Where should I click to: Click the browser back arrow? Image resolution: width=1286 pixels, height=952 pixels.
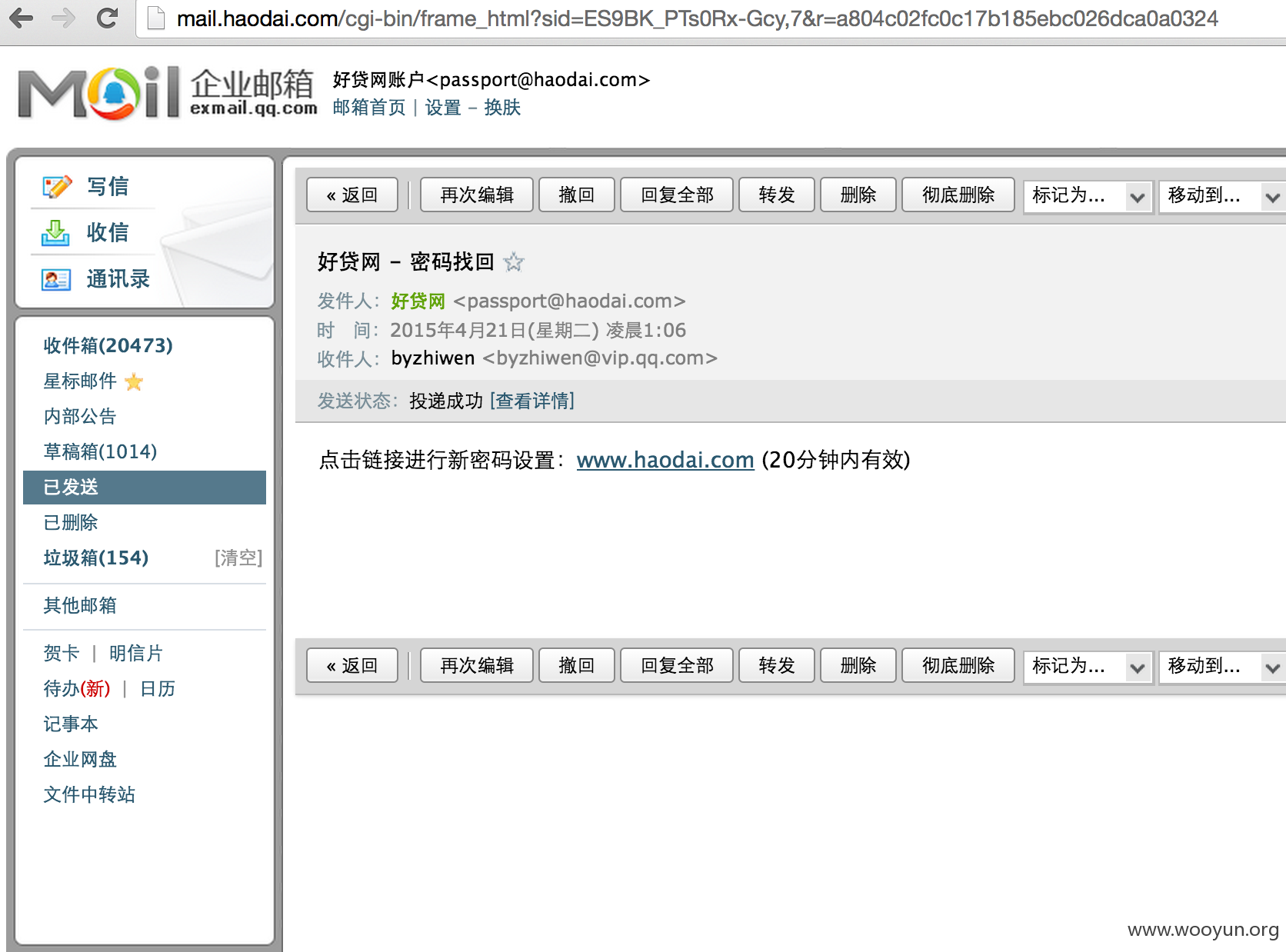(x=22, y=18)
